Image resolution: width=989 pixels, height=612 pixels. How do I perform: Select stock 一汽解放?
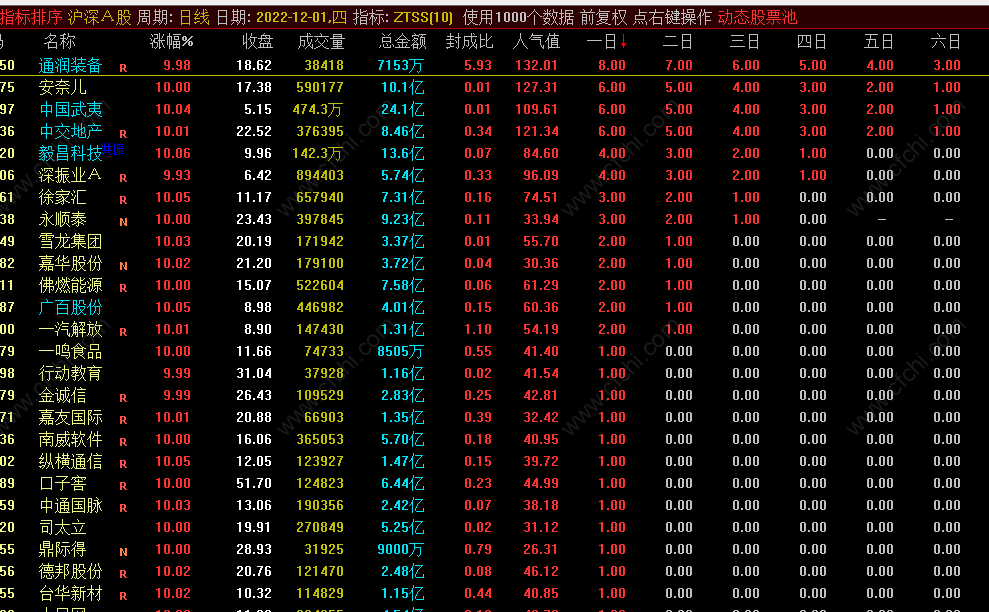70,329
